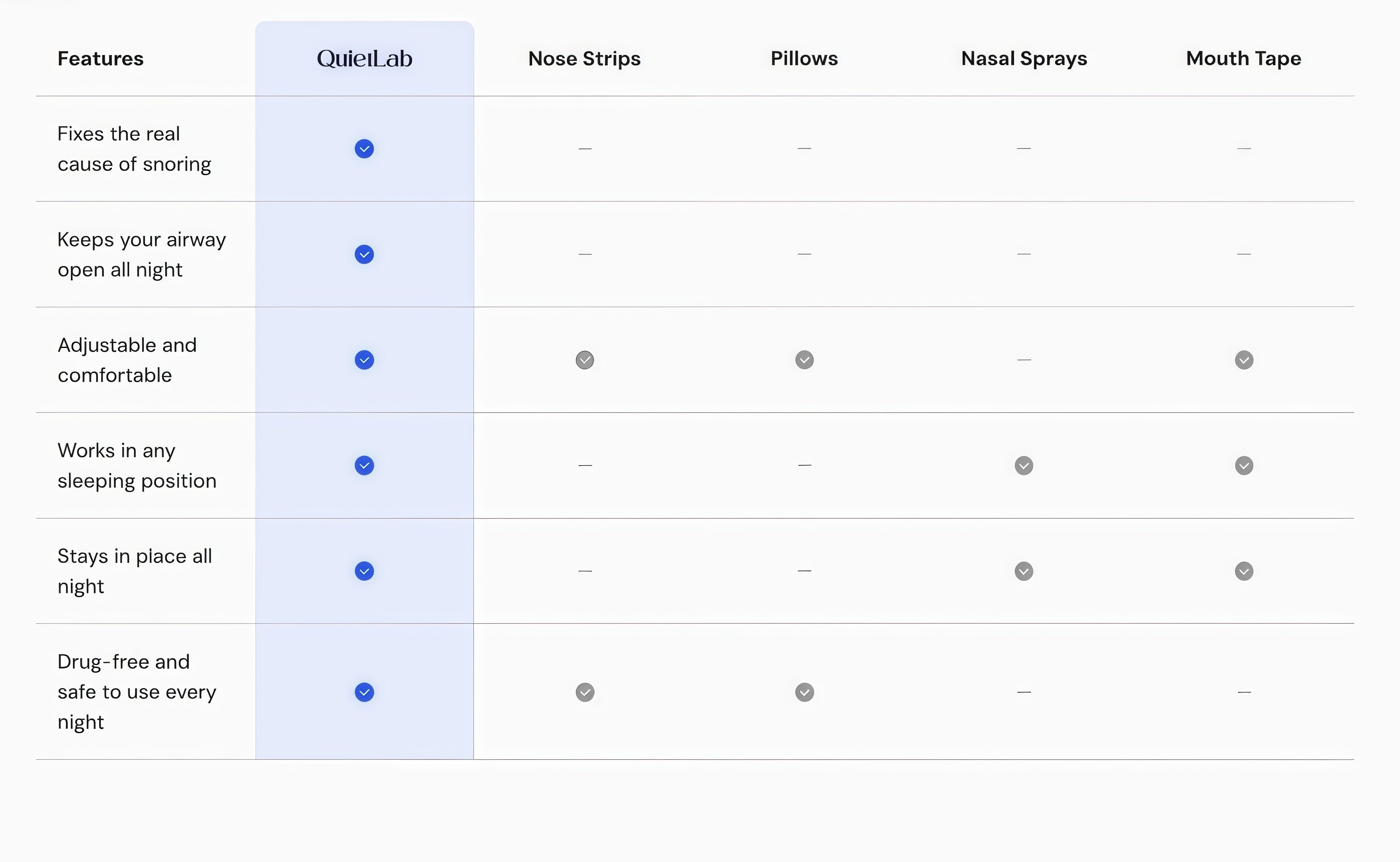Click QuietLab checkmark for Stays in place all night
The height and width of the screenshot is (862, 1400).
pyautogui.click(x=364, y=571)
